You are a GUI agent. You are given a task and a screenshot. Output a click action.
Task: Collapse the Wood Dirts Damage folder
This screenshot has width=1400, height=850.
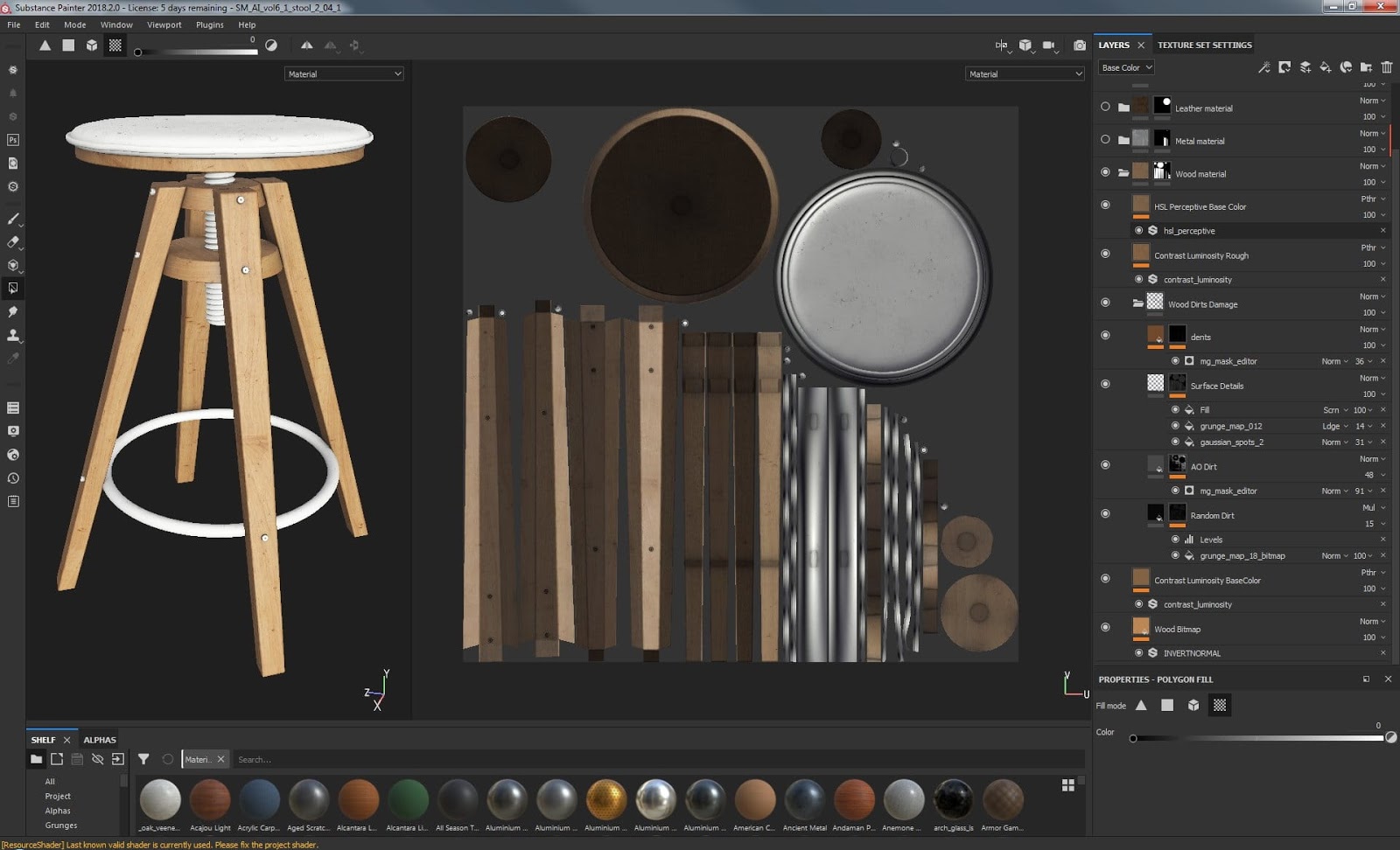click(1137, 303)
